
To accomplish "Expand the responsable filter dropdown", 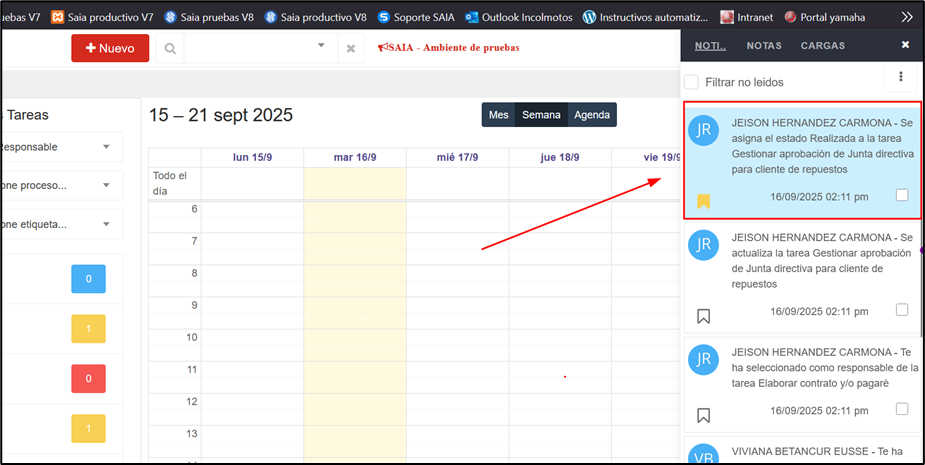I will coord(106,147).
